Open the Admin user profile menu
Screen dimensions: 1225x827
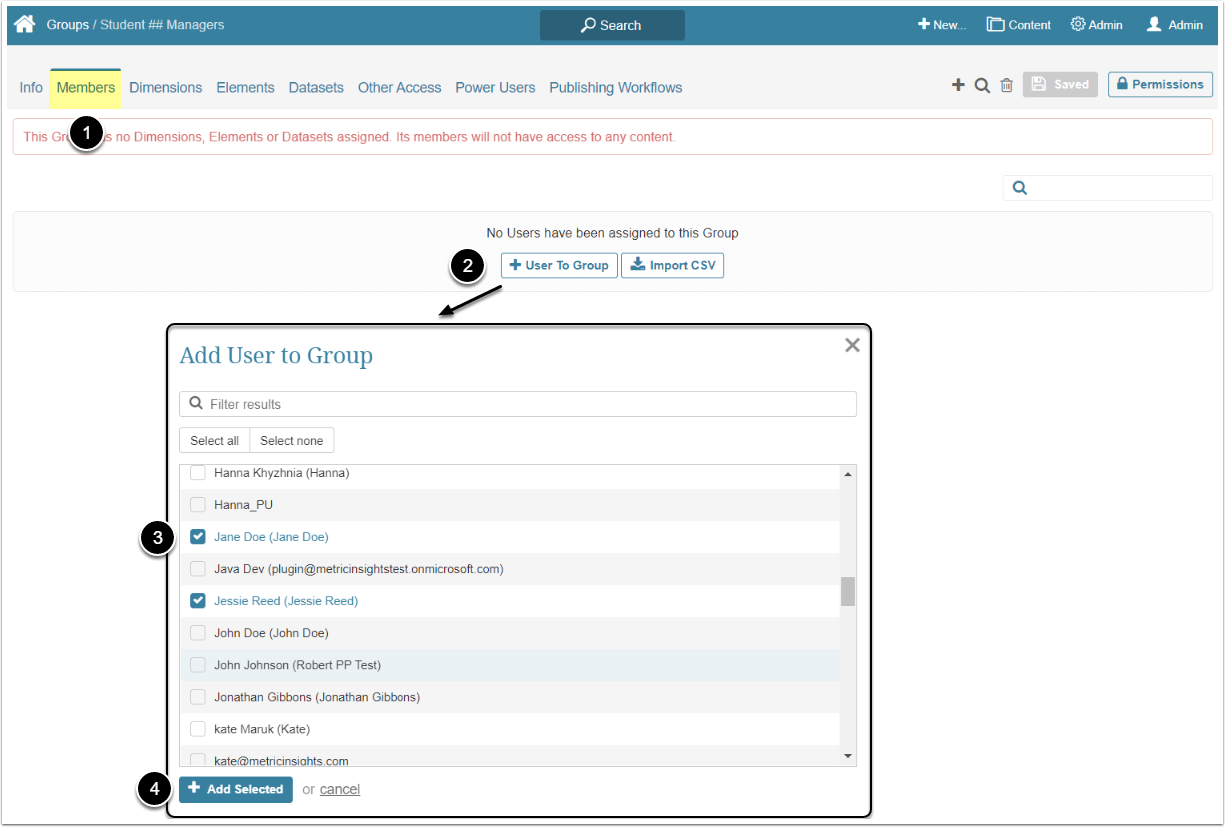coord(1175,25)
